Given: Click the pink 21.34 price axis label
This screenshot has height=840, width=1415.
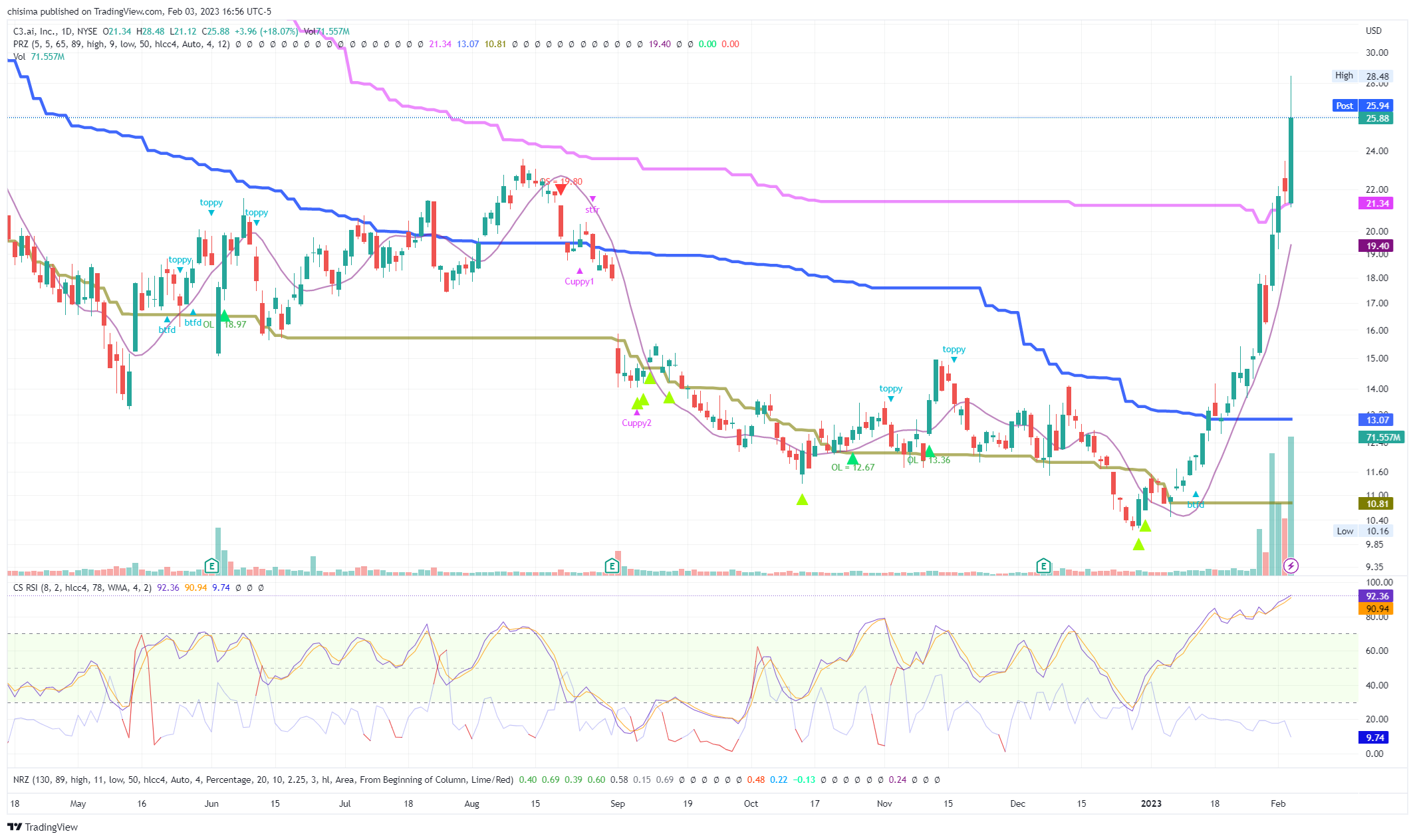Looking at the screenshot, I should (1377, 203).
